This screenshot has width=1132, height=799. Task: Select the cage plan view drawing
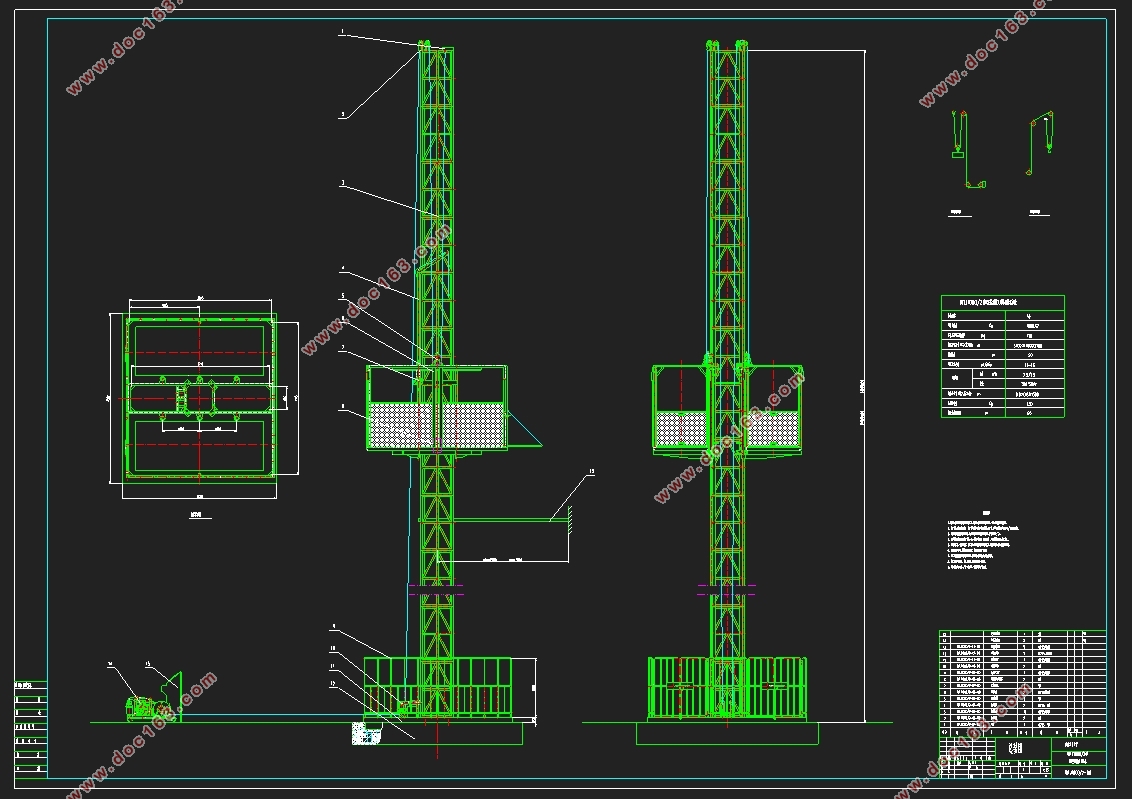(x=199, y=397)
